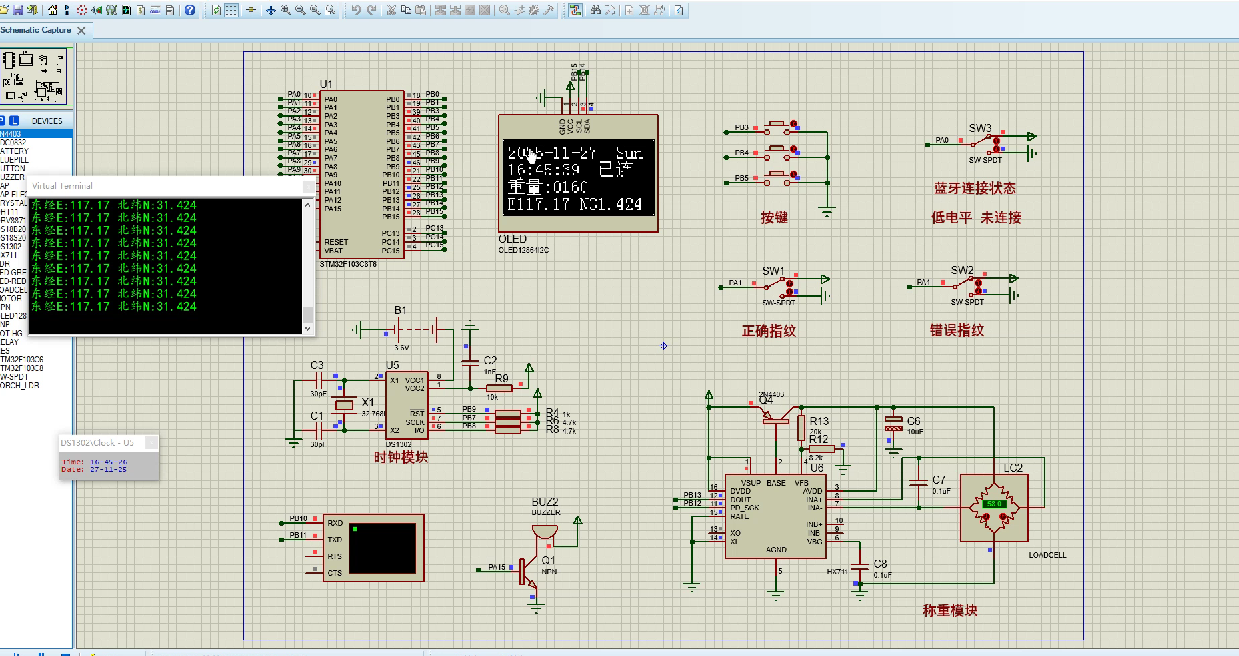Click the Copy toolbar icon

(405, 8)
